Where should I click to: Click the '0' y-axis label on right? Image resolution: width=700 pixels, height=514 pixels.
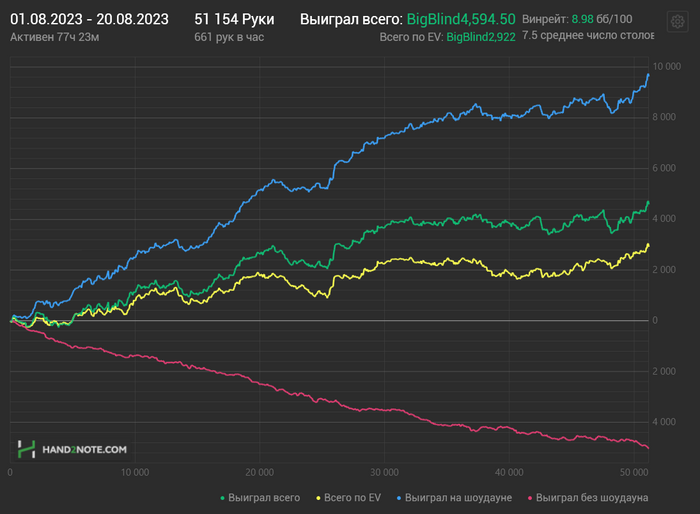(x=655, y=320)
